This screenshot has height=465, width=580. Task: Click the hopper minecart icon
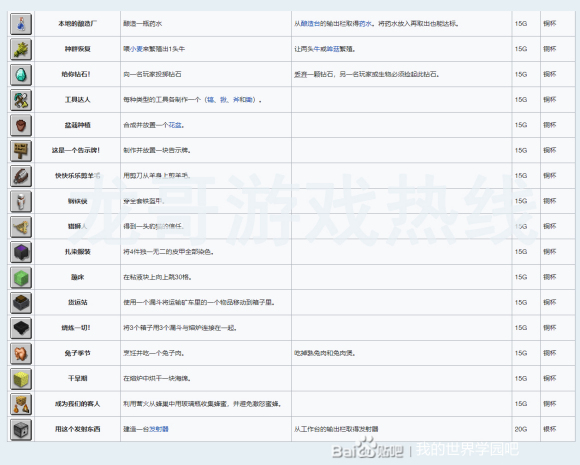pos(21,303)
